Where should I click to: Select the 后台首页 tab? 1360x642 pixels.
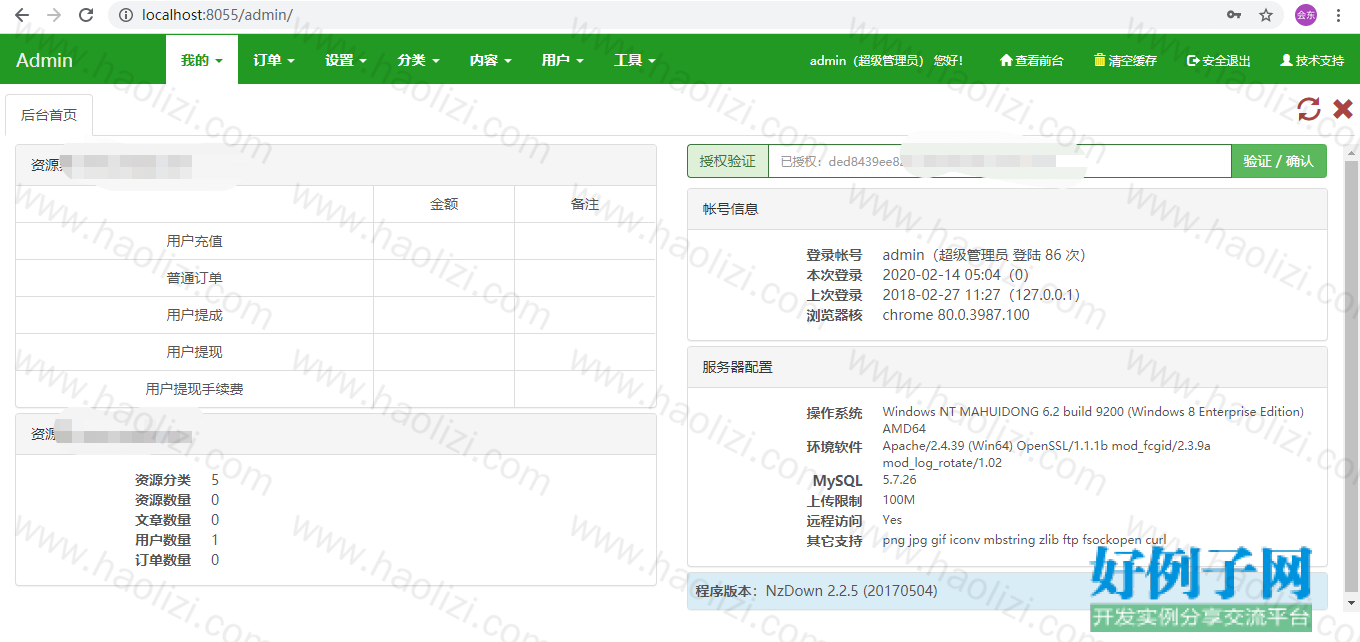coord(49,115)
